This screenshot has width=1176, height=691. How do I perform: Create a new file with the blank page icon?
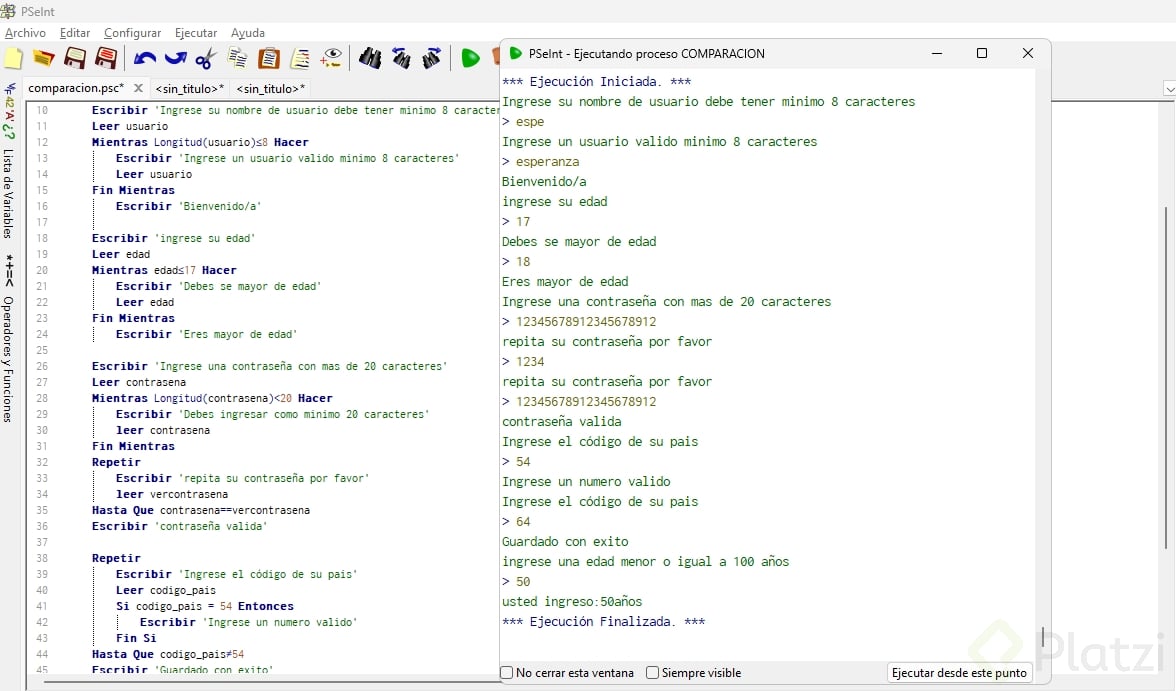pyautogui.click(x=14, y=58)
